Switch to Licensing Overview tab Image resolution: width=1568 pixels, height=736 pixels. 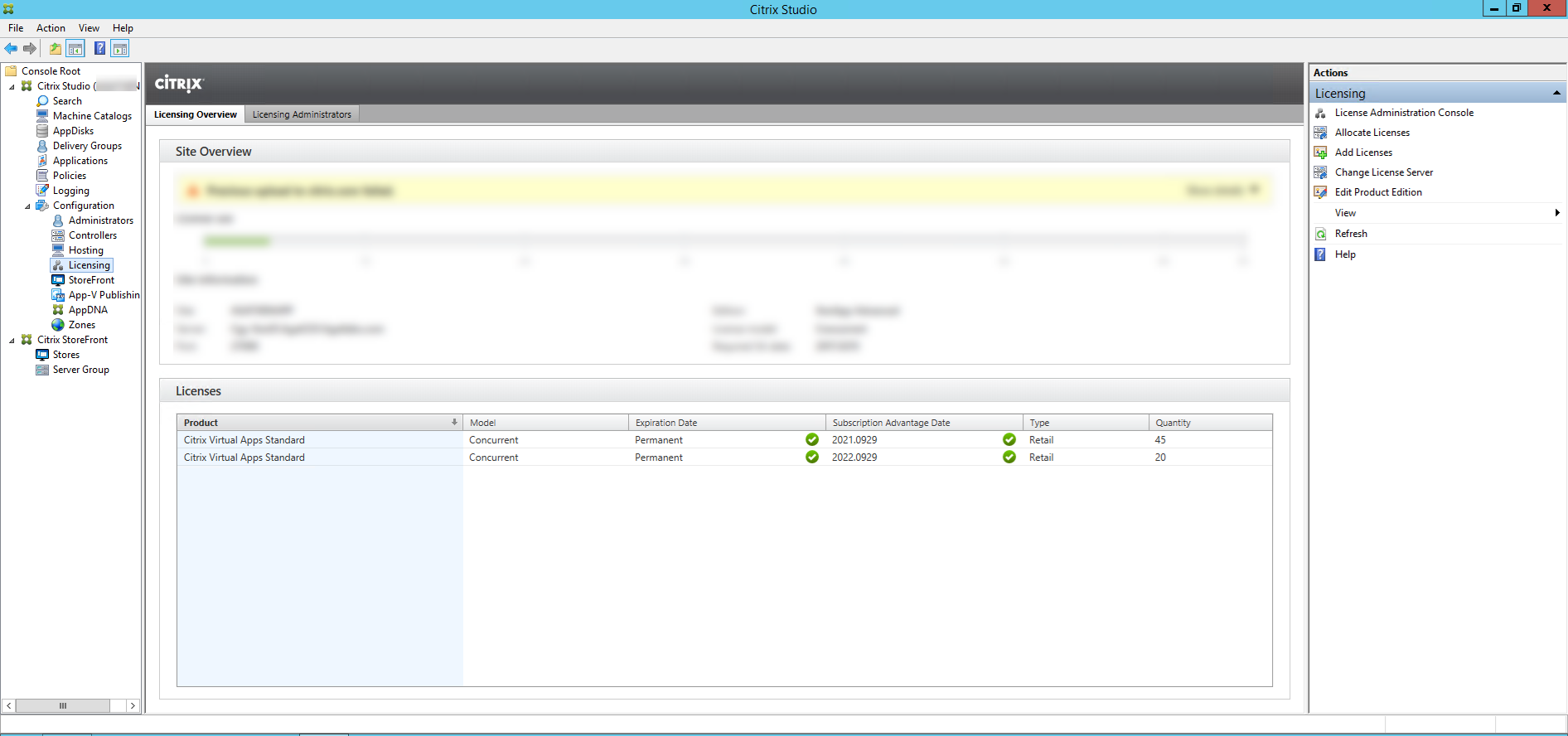tap(196, 114)
